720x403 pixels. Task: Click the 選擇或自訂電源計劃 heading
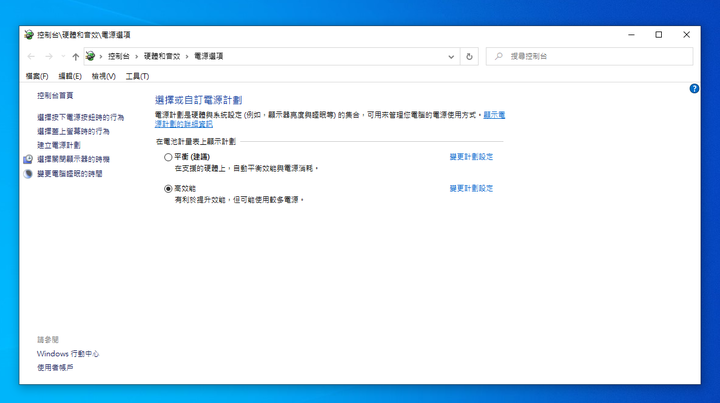click(x=198, y=100)
